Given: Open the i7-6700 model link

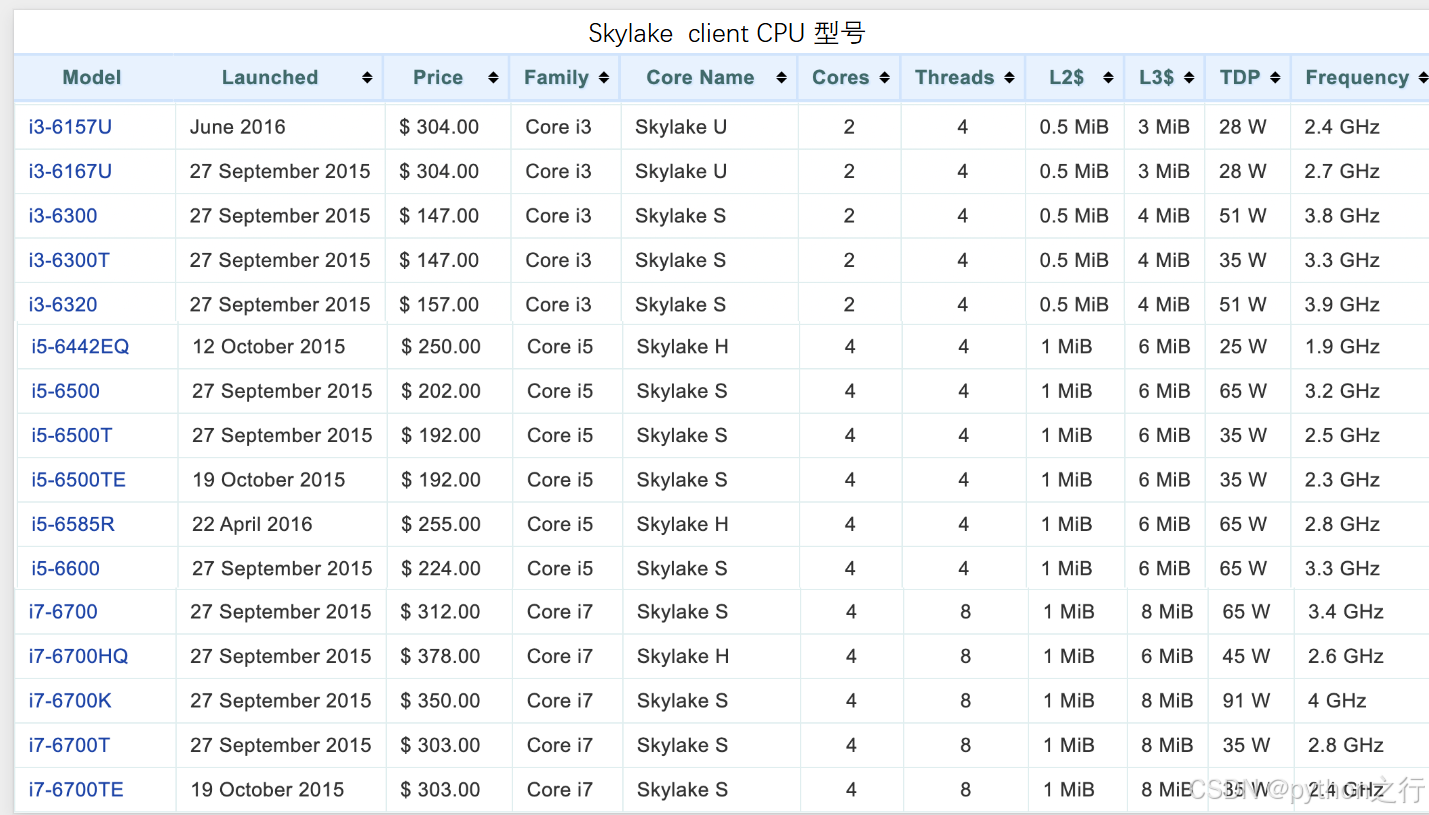Looking at the screenshot, I should pos(63,612).
